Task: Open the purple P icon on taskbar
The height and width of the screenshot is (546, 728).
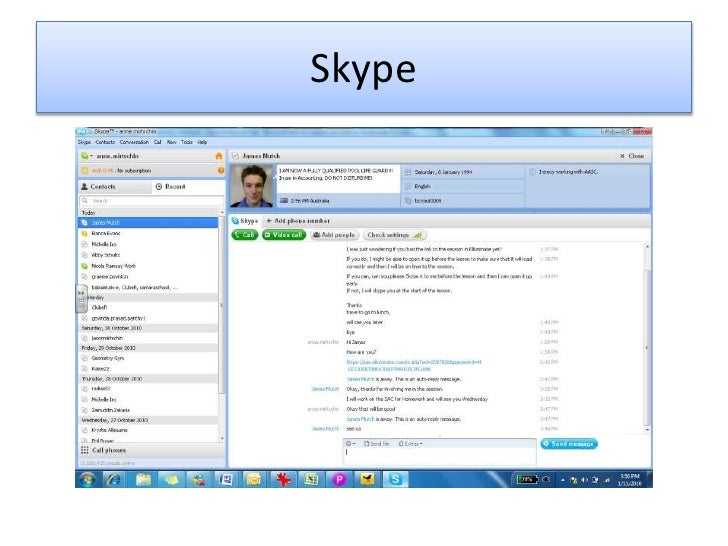Action: [339, 479]
